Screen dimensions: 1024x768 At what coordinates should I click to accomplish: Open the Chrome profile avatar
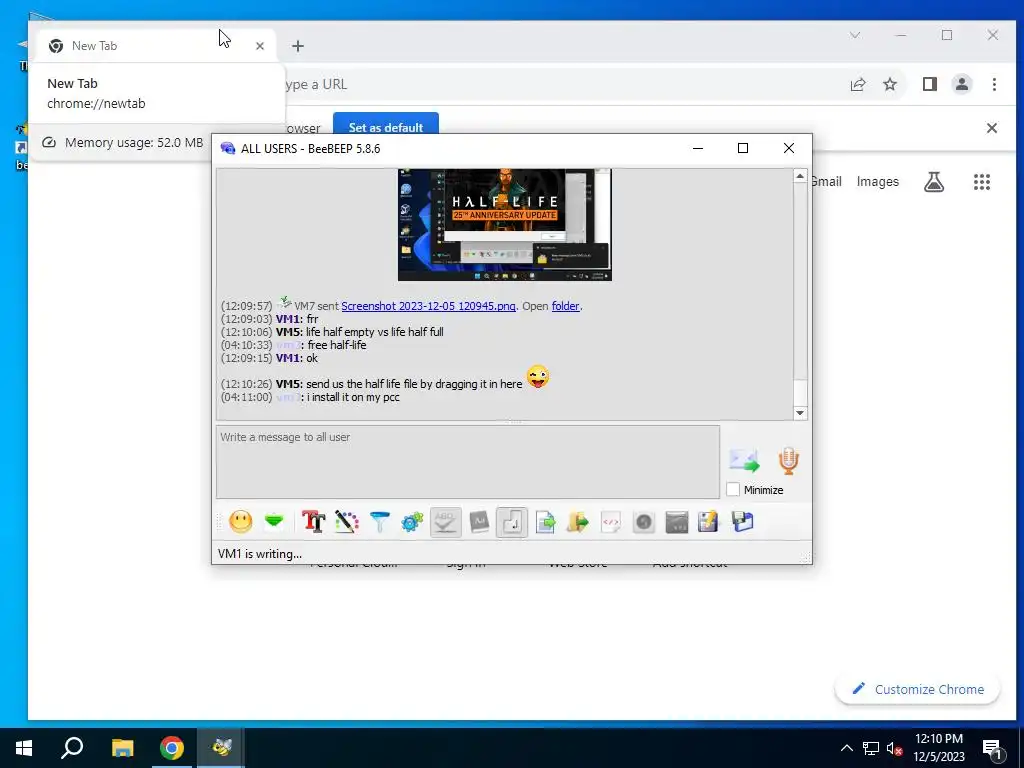(x=962, y=84)
